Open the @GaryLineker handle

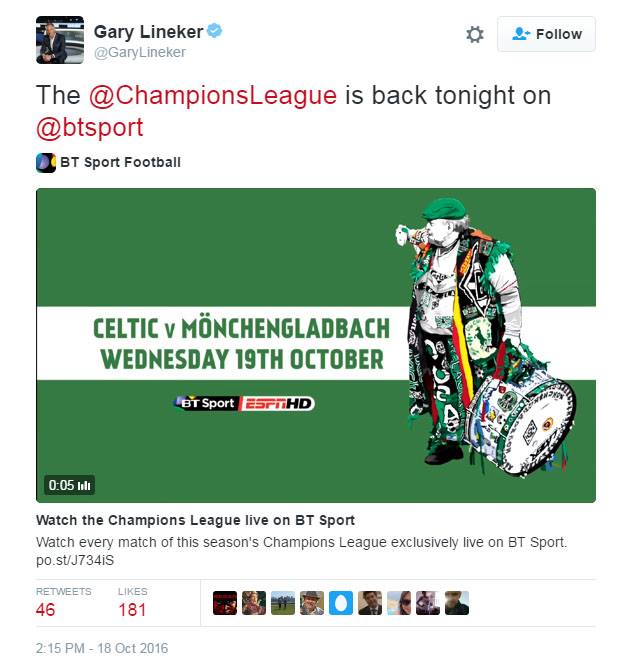pyautogui.click(x=140, y=52)
